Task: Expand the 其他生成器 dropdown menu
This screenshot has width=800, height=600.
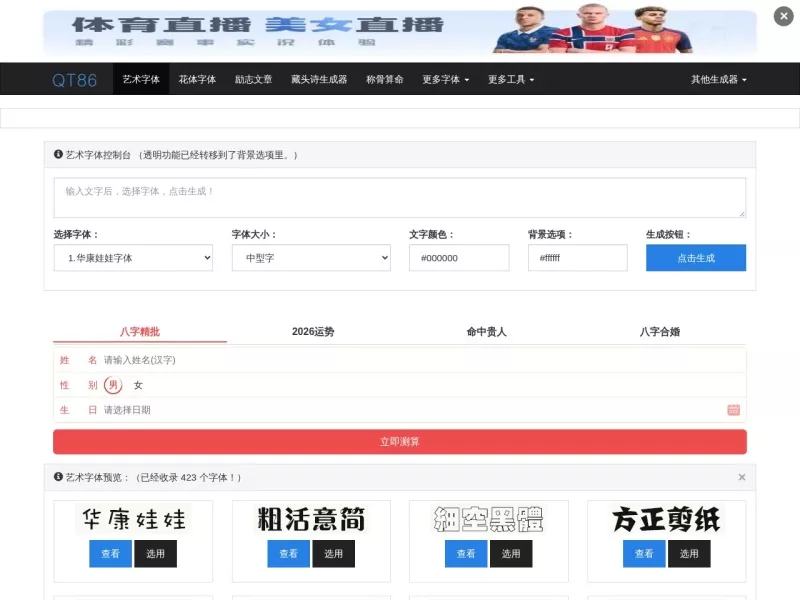Action: [x=718, y=79]
